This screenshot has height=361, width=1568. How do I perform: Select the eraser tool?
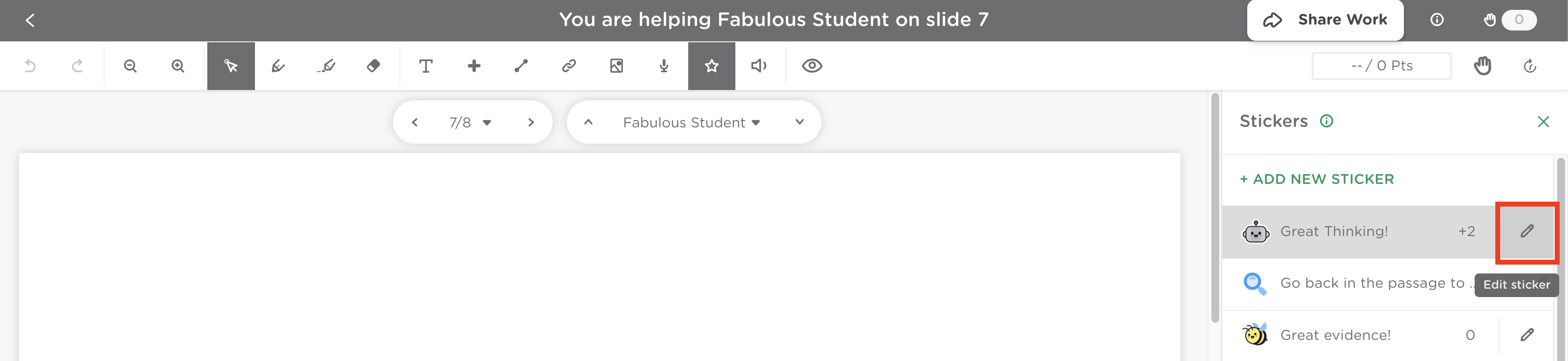374,66
